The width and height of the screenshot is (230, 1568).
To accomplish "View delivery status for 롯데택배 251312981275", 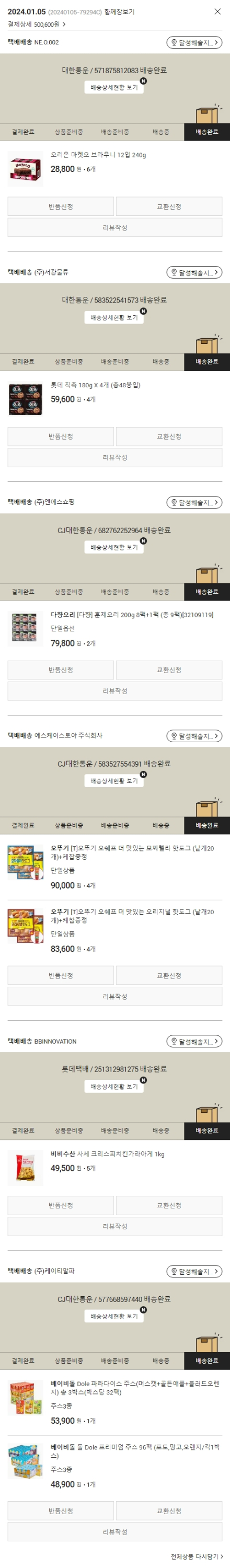I will (x=114, y=1087).
